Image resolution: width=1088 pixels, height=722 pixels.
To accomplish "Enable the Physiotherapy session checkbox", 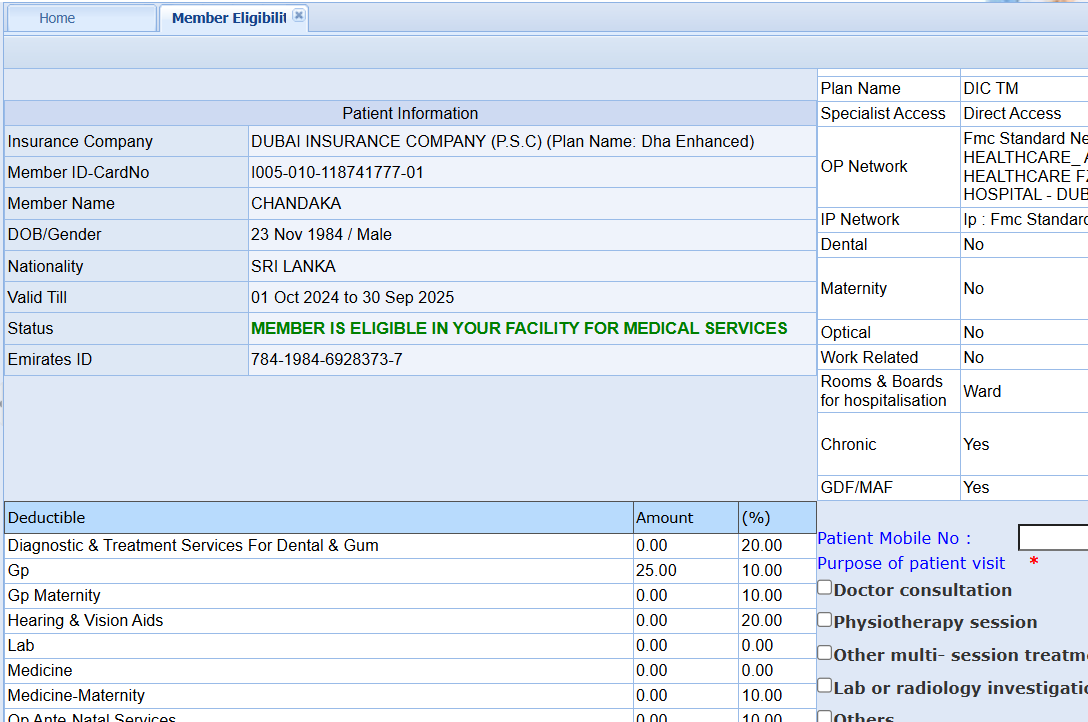I will tap(825, 620).
